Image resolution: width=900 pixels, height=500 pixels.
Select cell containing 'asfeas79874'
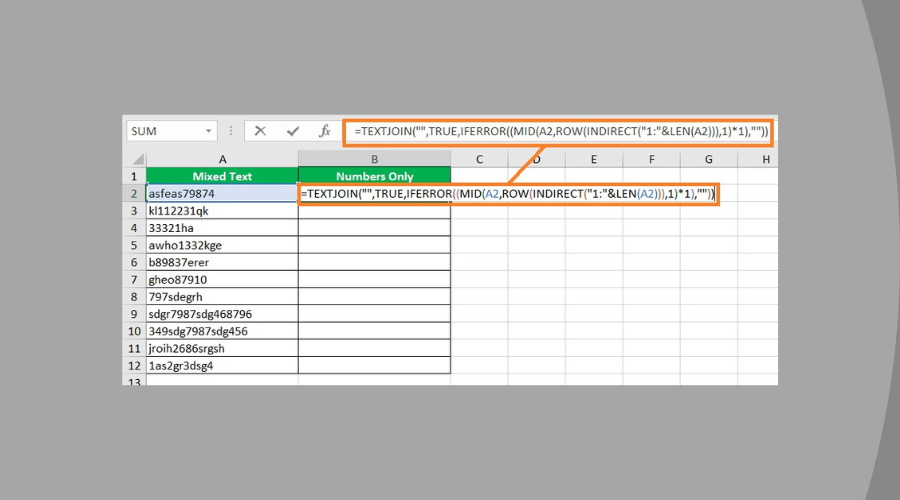222,193
